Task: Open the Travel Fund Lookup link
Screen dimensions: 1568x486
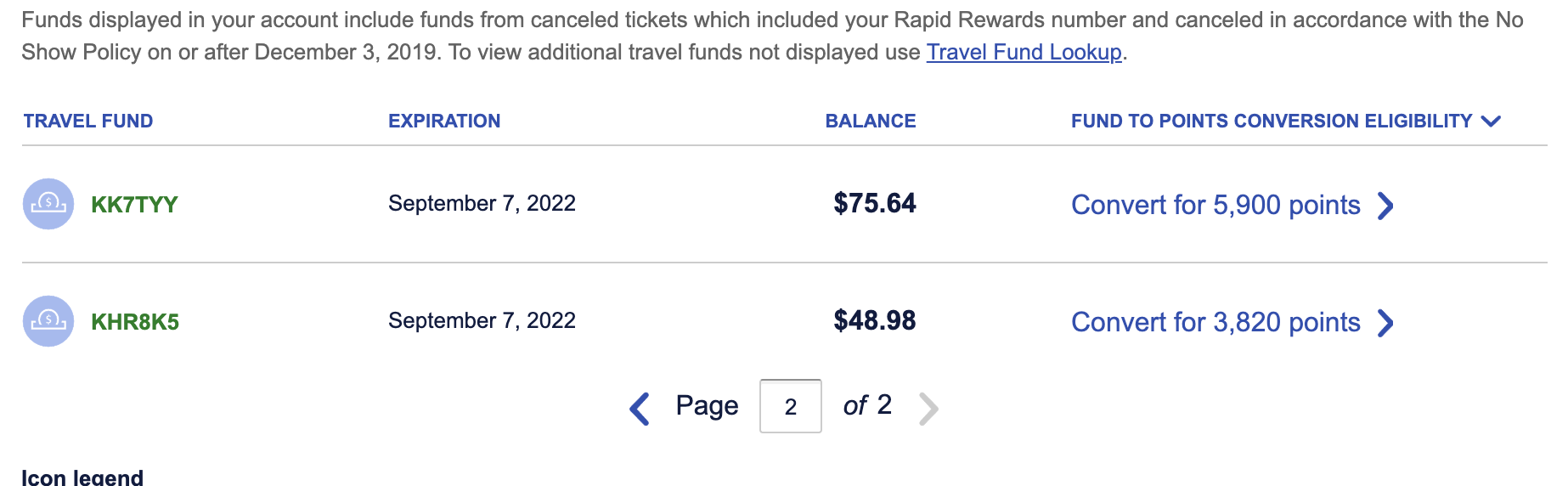Action: 1024,52
